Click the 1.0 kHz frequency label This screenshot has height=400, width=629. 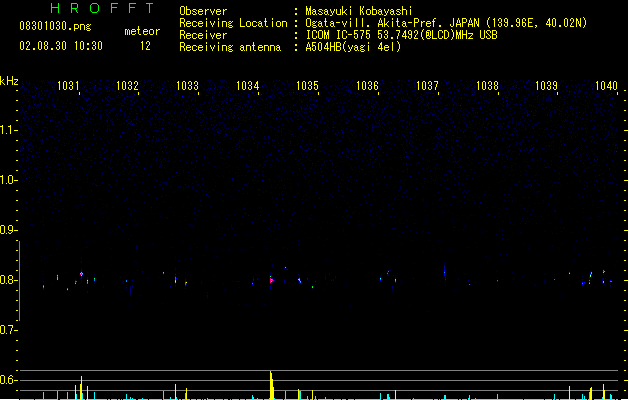pyautogui.click(x=8, y=180)
